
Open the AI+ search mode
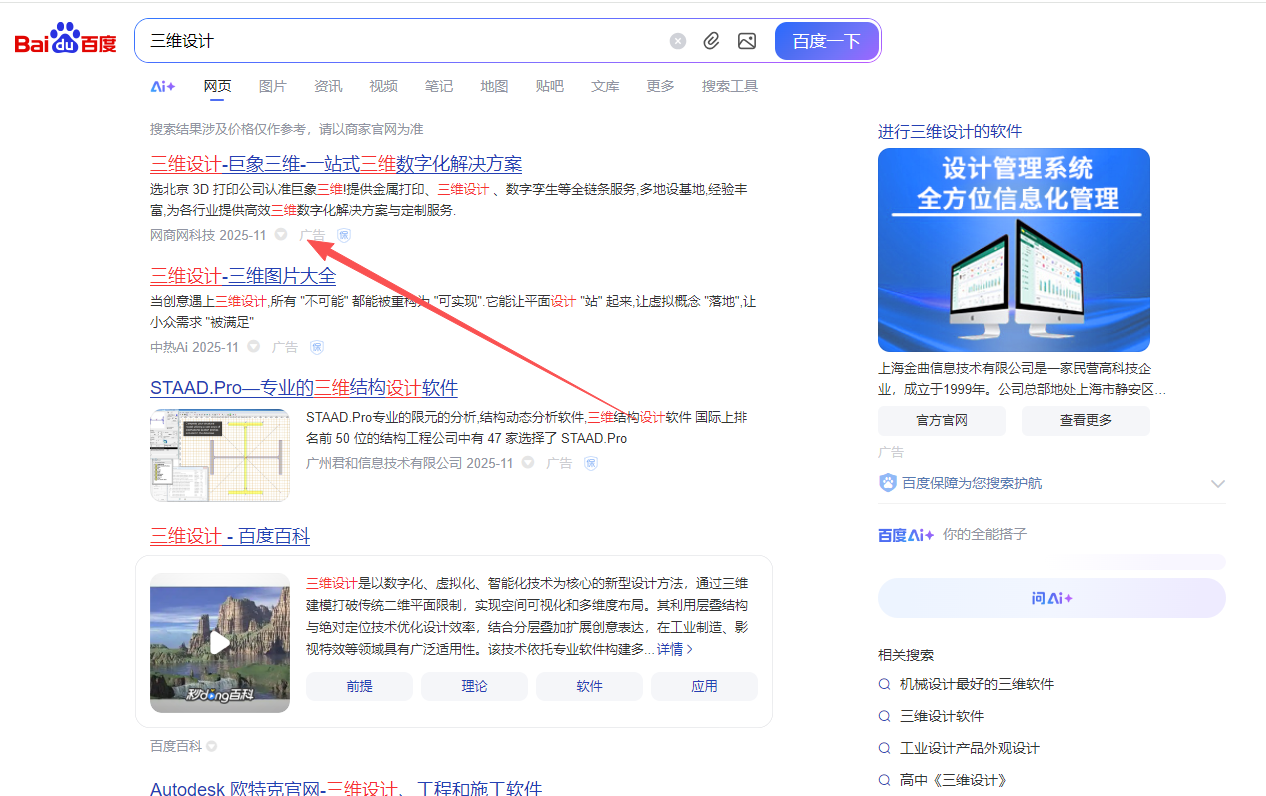tap(163, 86)
